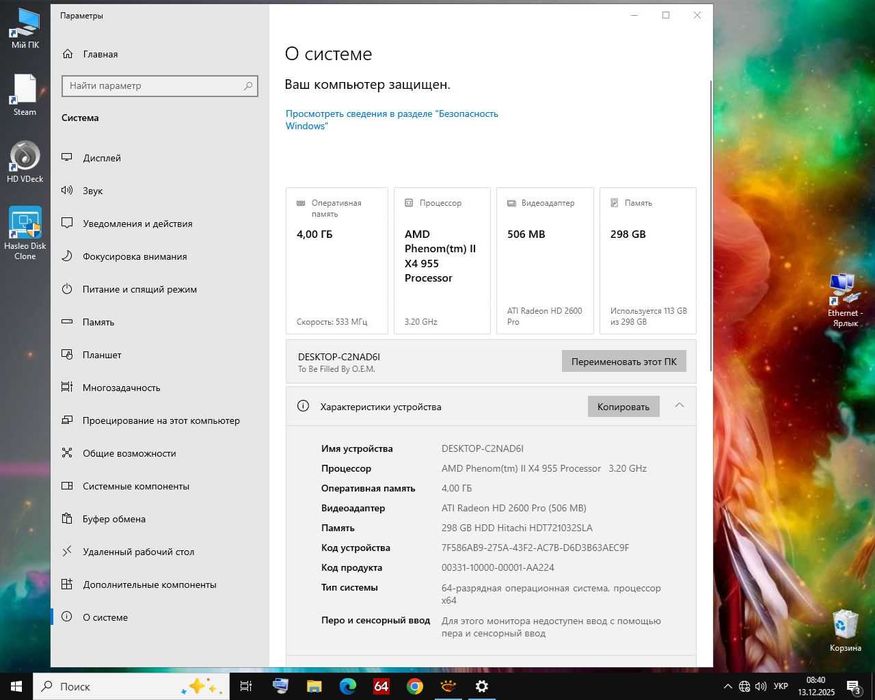This screenshot has width=875, height=700.
Task: Open the red 64 app on taskbar
Action: (381, 686)
